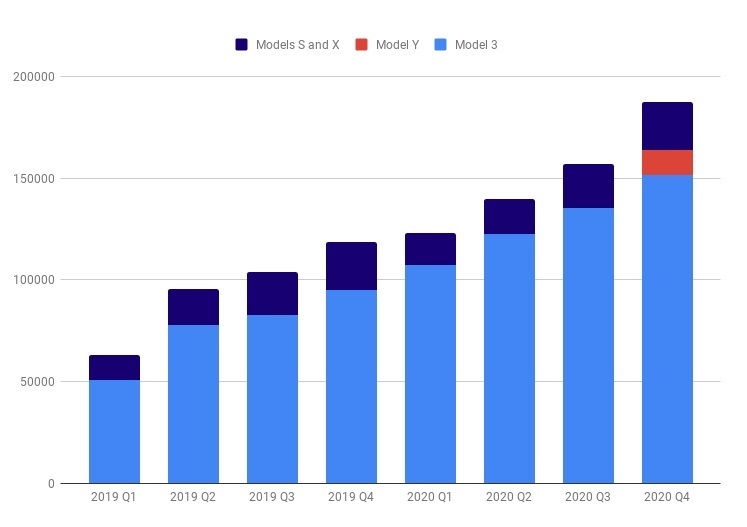Image resolution: width=747 pixels, height=527 pixels.
Task: Select the Model 3 bar segment for 2020 Q1
Action: click(x=431, y=374)
